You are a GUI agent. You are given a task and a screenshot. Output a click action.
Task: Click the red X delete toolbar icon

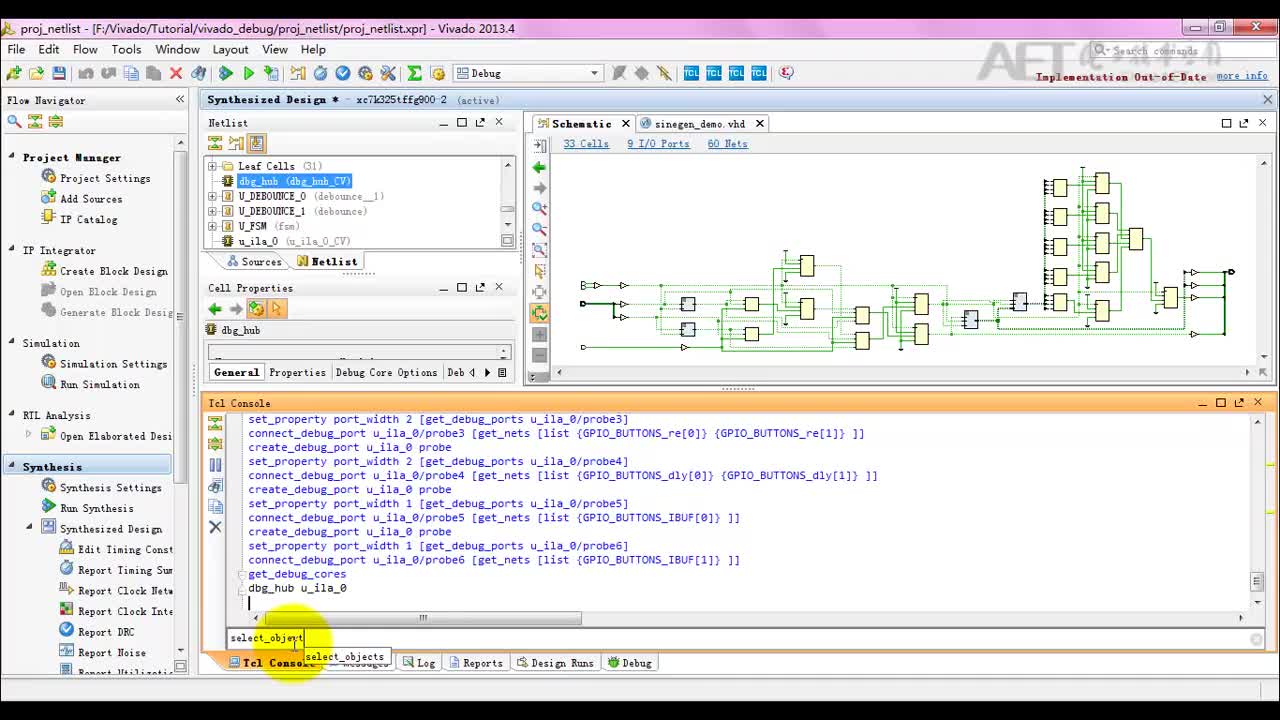tap(176, 73)
